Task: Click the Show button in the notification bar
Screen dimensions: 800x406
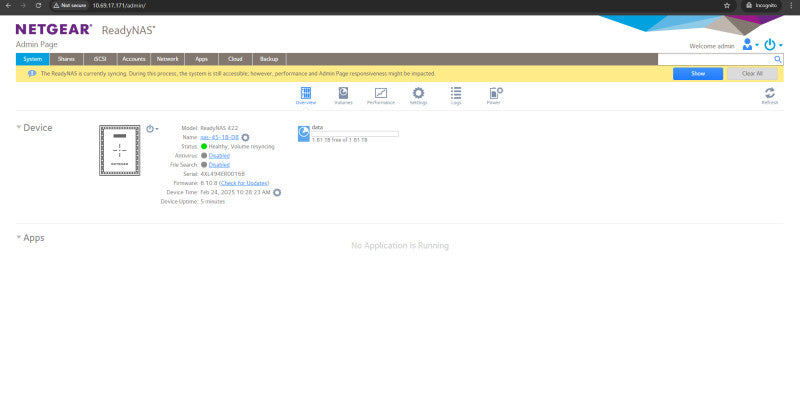Action: coord(697,73)
